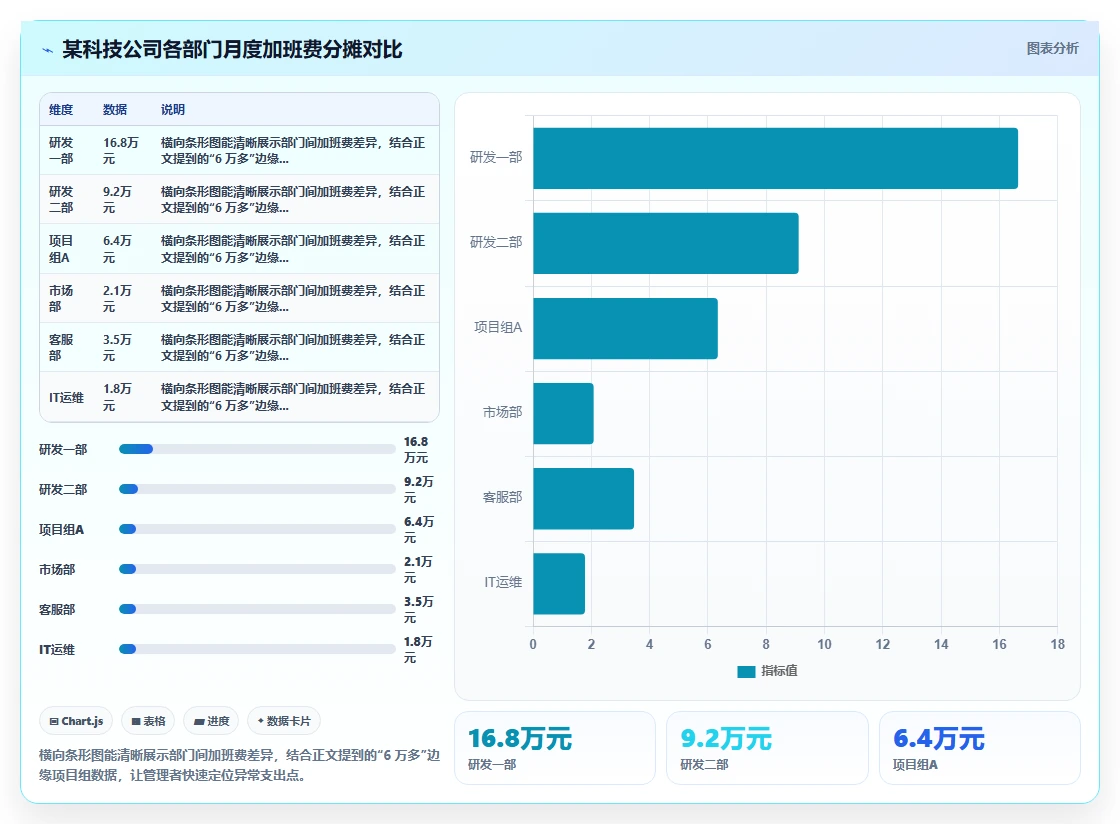Click the 客服部 chart bar

point(584,498)
